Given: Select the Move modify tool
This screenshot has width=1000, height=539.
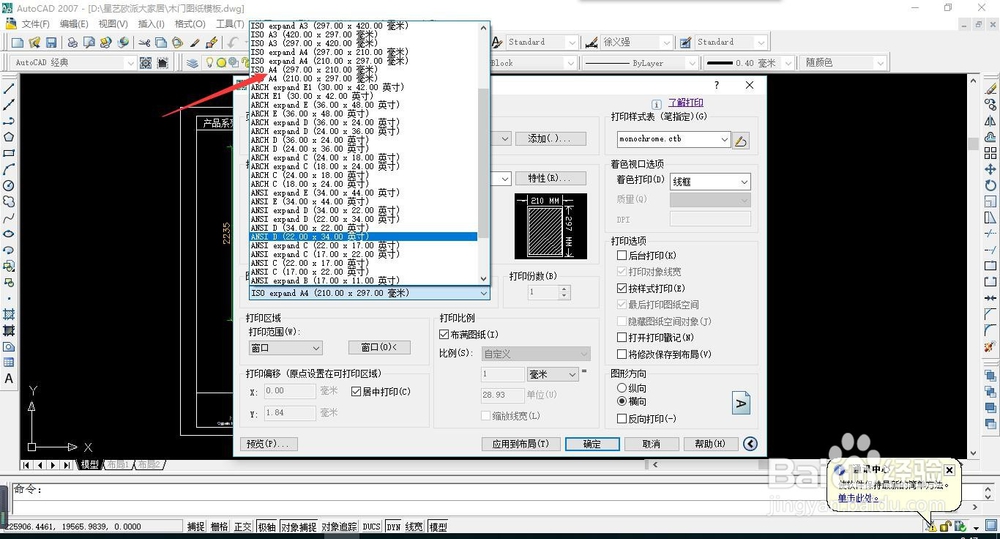Looking at the screenshot, I should (x=990, y=169).
